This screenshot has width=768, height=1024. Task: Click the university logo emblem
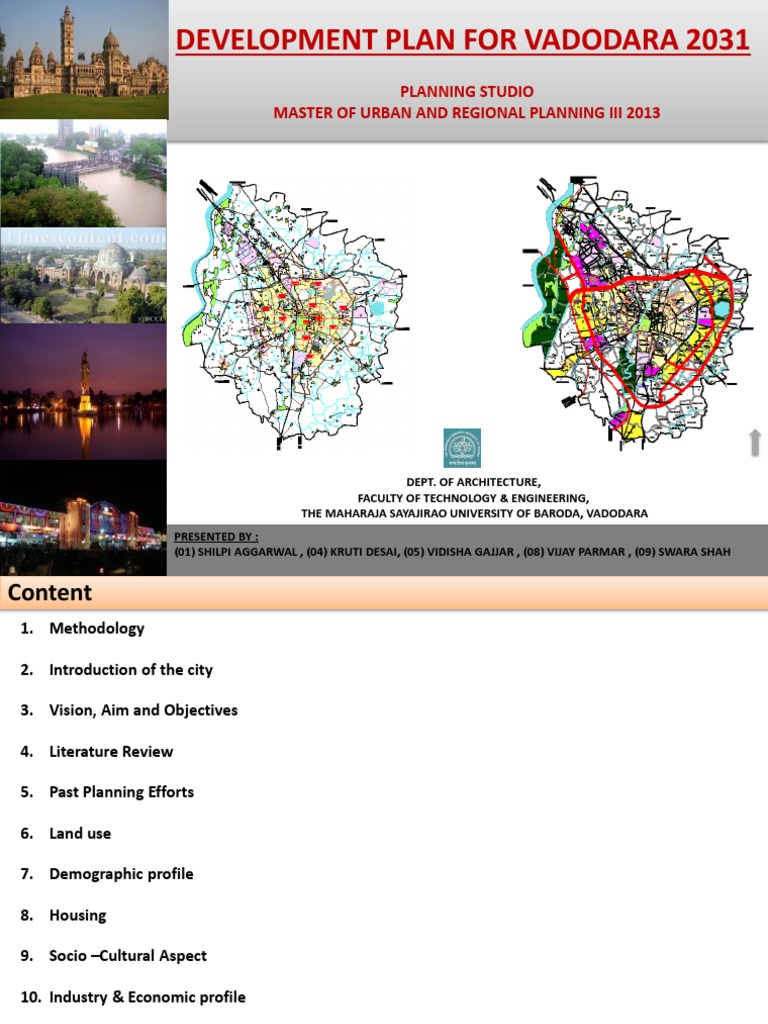462,448
